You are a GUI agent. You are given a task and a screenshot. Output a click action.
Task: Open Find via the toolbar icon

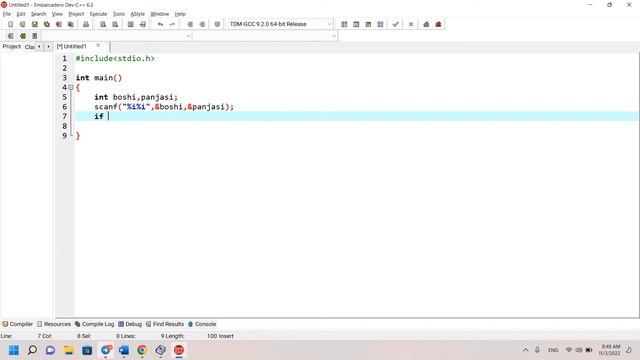click(x=103, y=24)
